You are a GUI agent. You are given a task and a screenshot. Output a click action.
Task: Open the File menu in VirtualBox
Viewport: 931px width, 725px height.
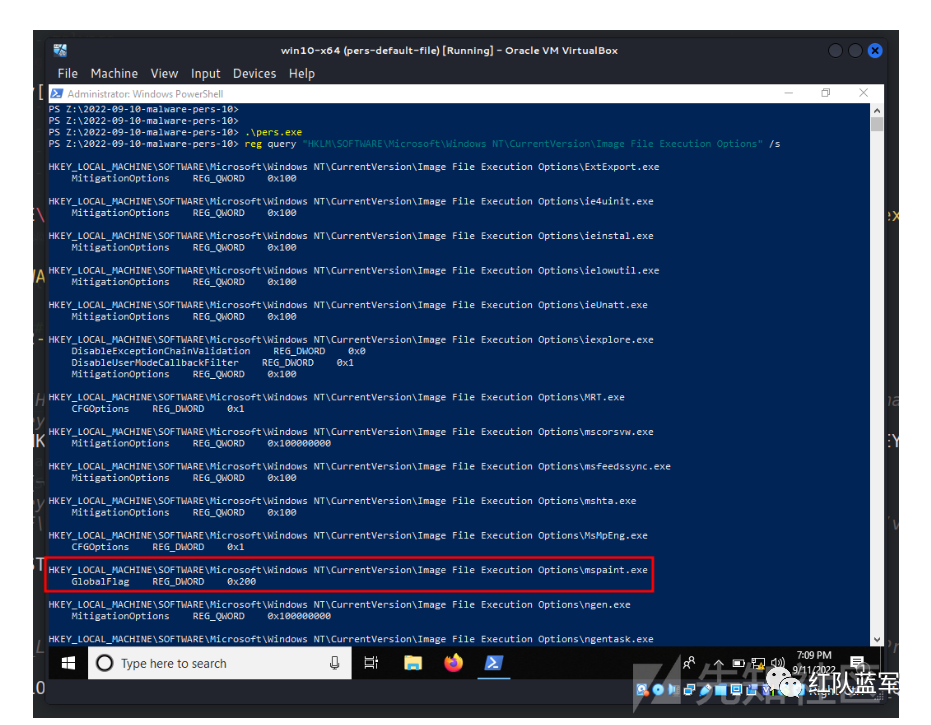(x=67, y=74)
